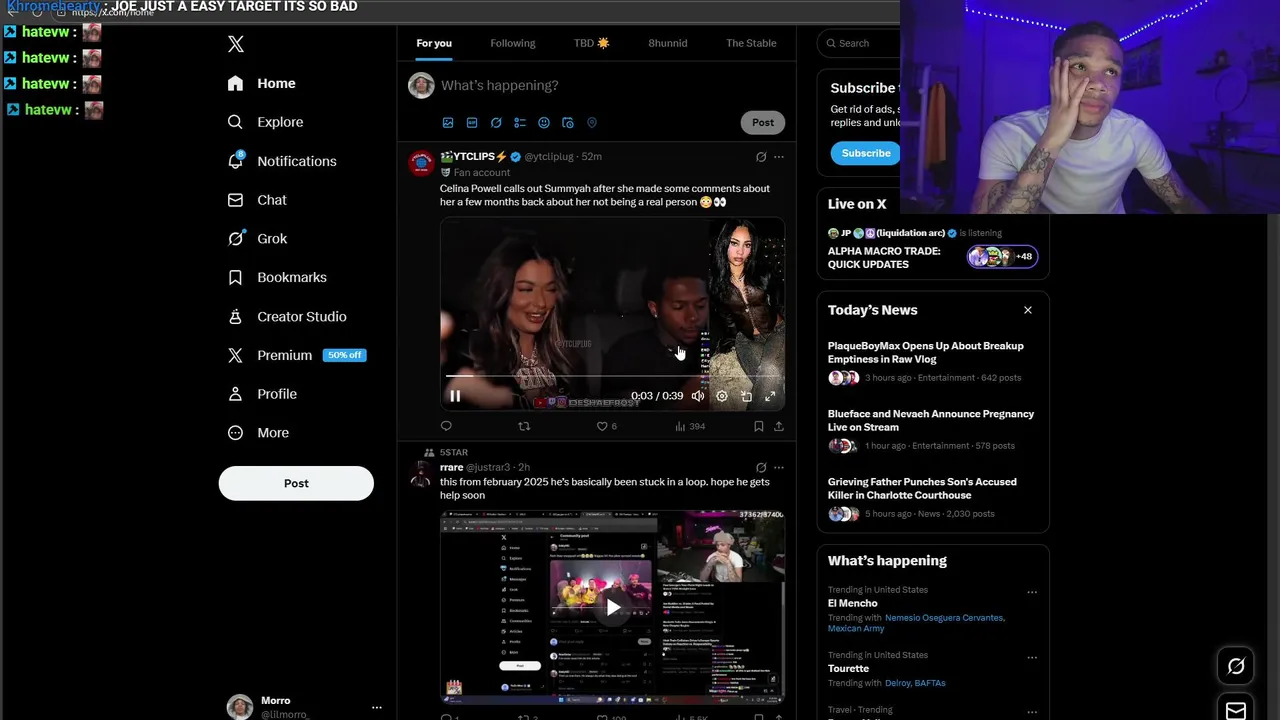The image size is (1280, 720).
Task: Open the More menu in sidebar
Action: (x=259, y=433)
